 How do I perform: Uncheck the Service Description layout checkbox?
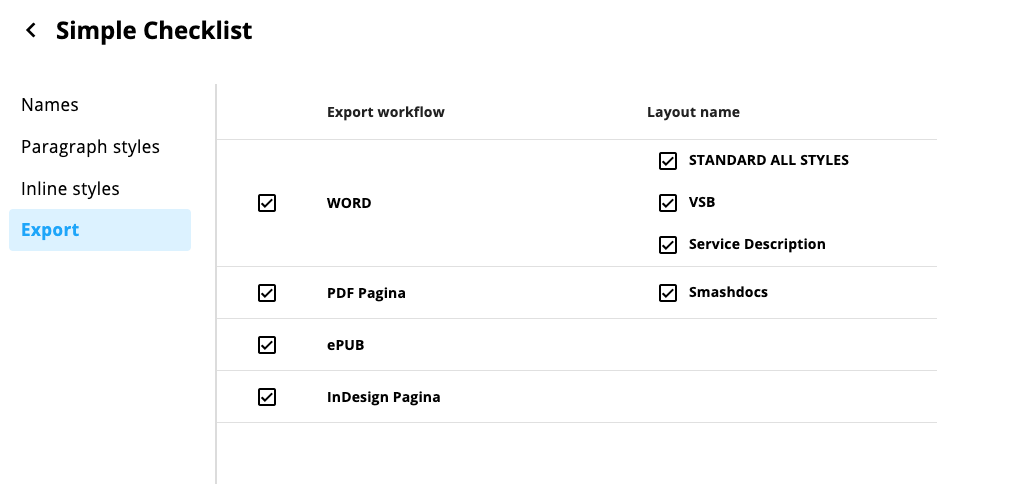coord(667,245)
